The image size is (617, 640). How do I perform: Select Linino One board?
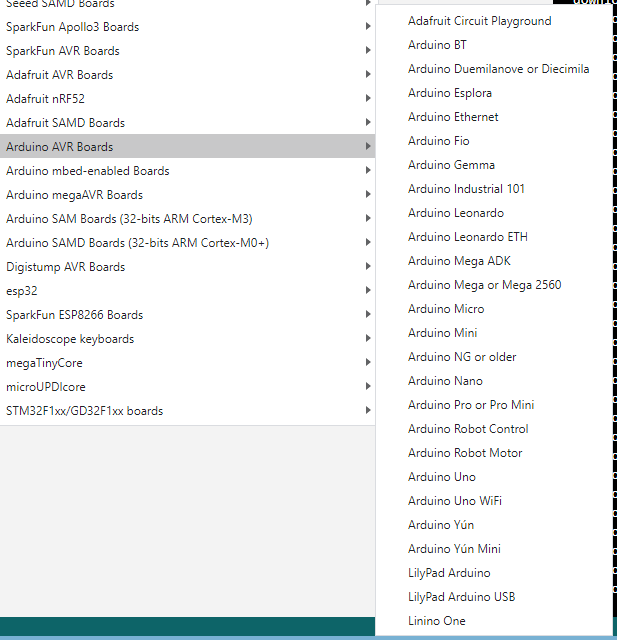pos(494,621)
